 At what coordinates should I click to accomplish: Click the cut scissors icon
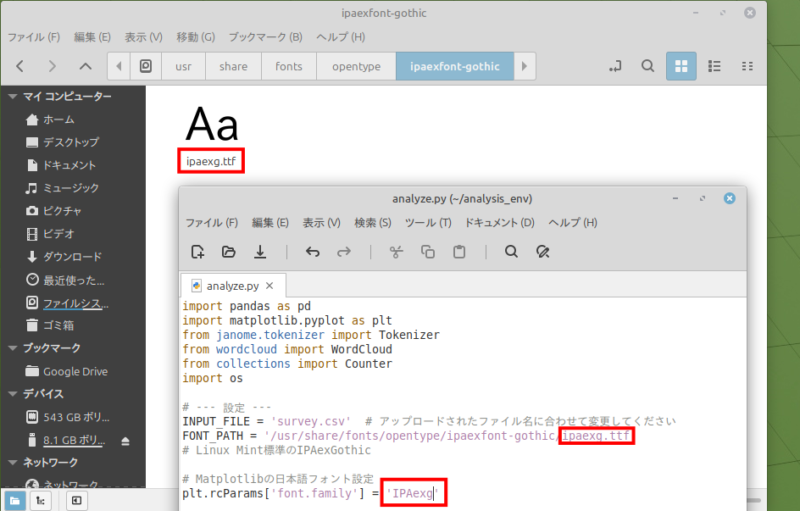pyautogui.click(x=396, y=252)
